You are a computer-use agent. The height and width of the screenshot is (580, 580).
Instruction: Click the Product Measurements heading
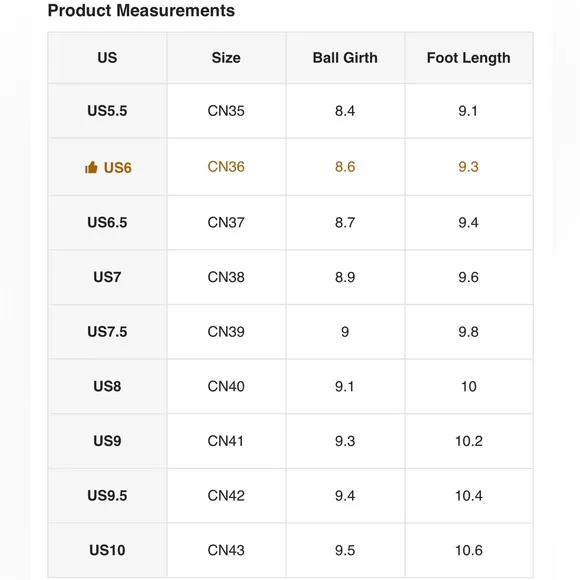[x=141, y=10]
